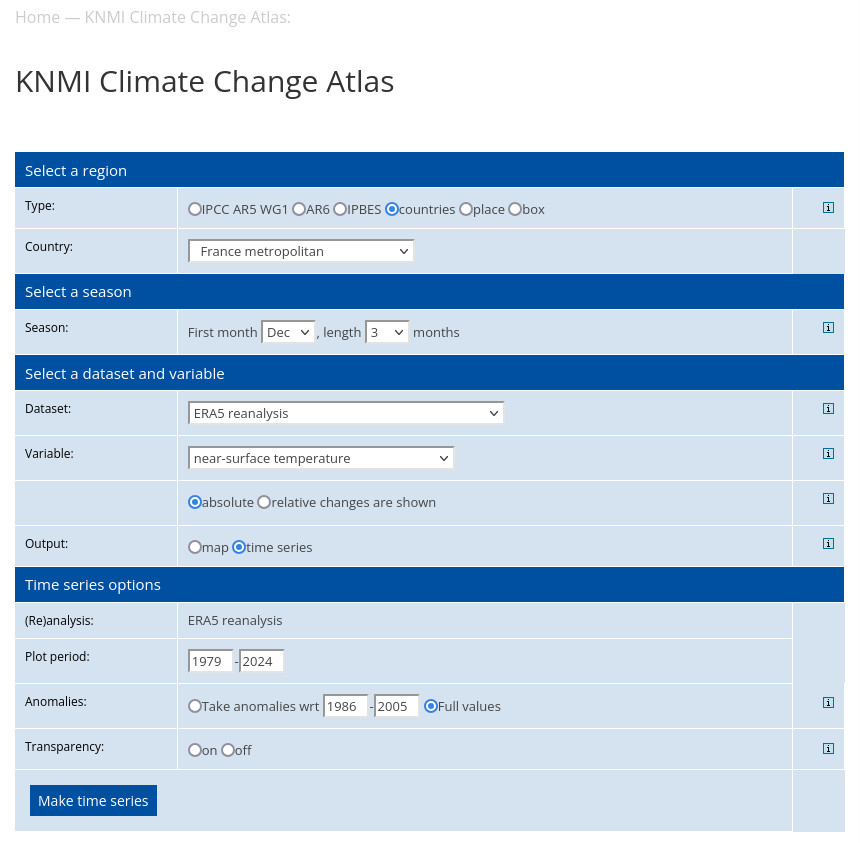
Task: Open the season length dropdown
Action: (x=387, y=332)
